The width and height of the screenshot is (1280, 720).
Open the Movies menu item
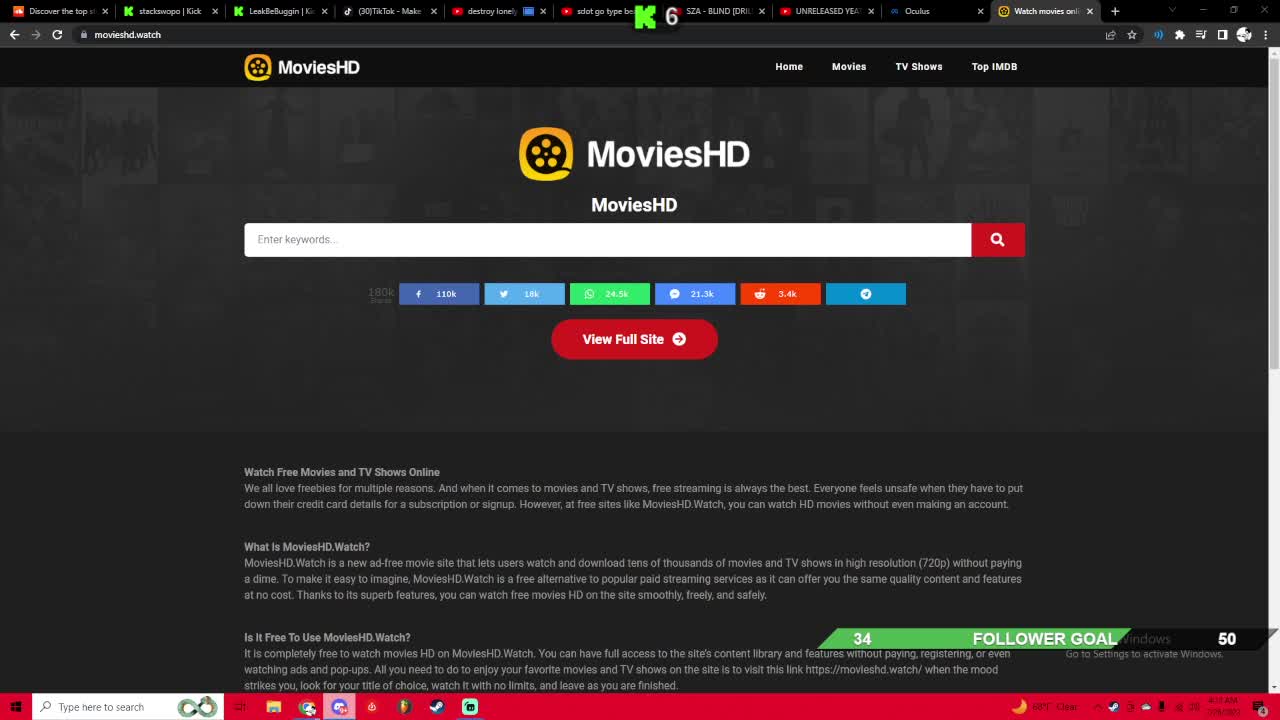[x=849, y=67]
